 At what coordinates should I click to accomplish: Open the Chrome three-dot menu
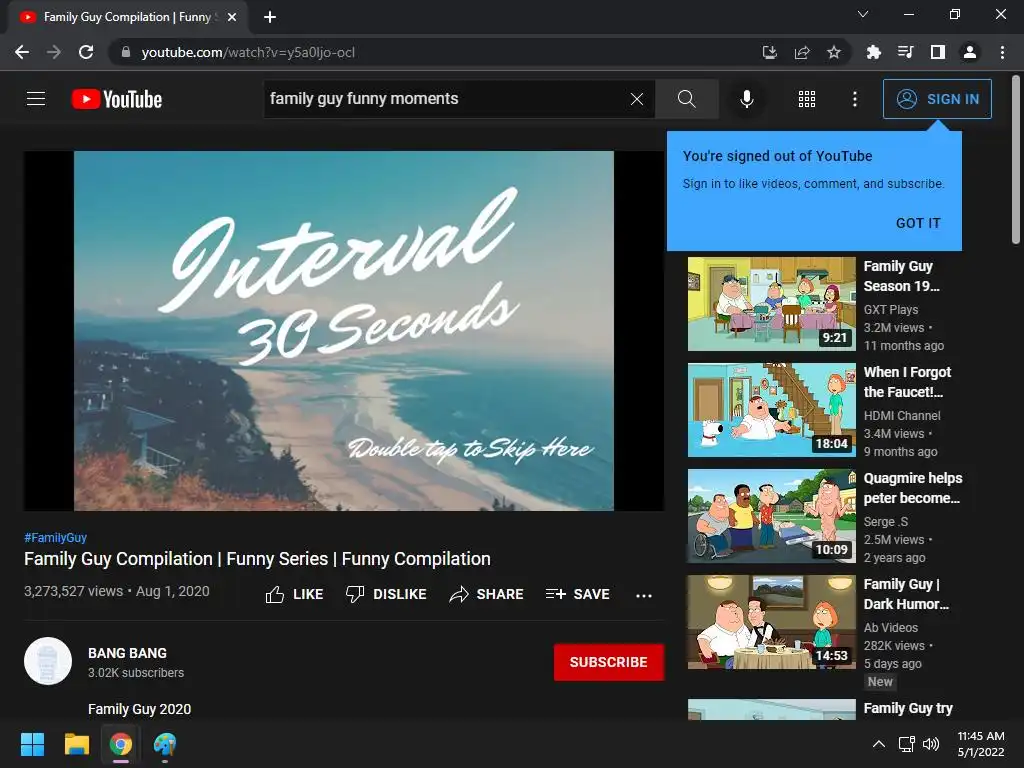pyautogui.click(x=1002, y=52)
